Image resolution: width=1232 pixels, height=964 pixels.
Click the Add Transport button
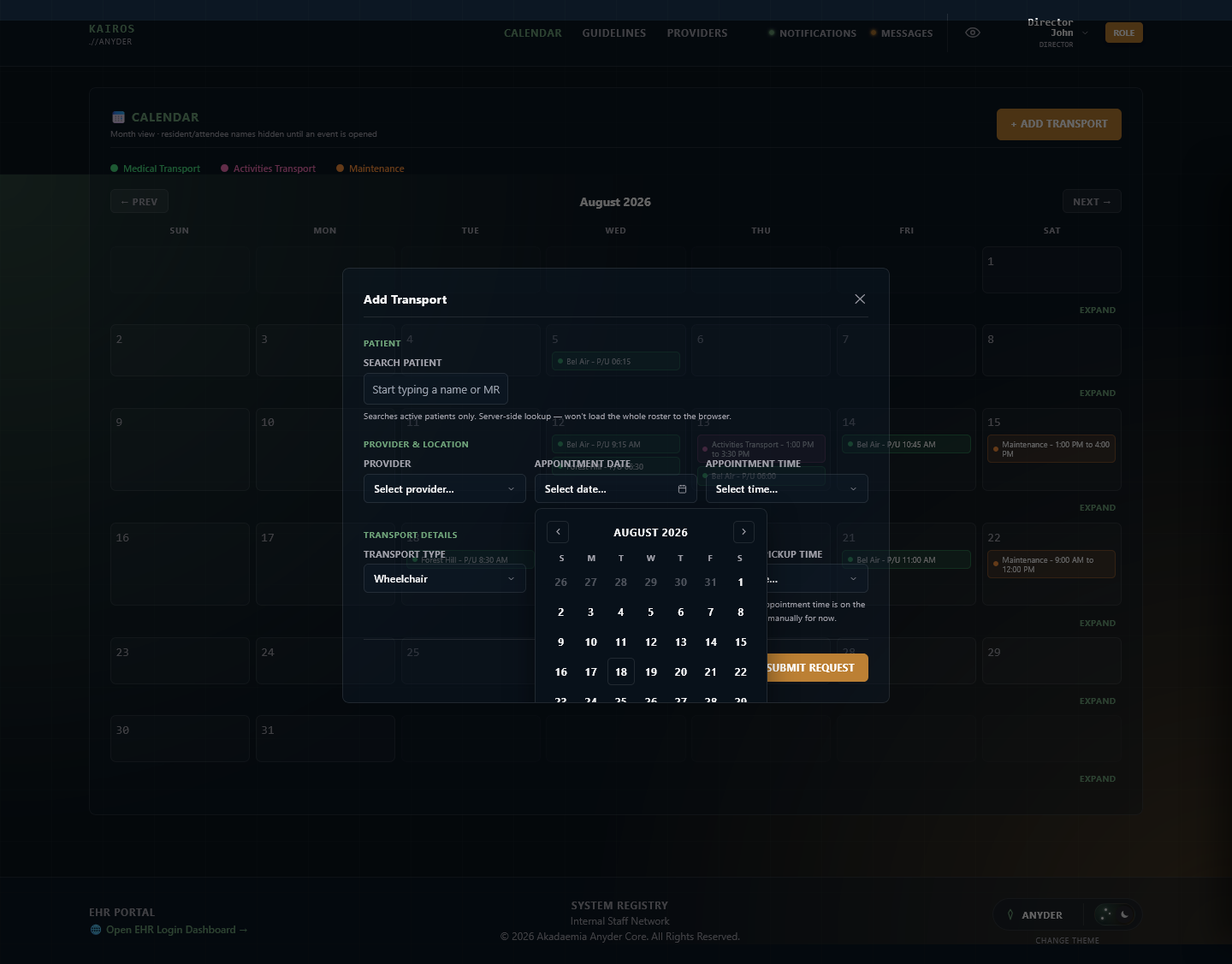click(x=1059, y=124)
